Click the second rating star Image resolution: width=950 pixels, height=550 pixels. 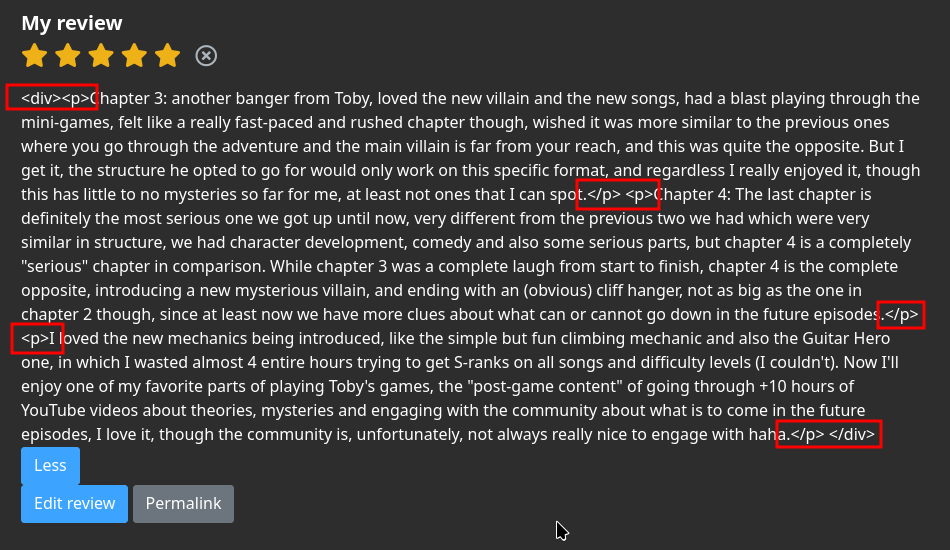(68, 56)
